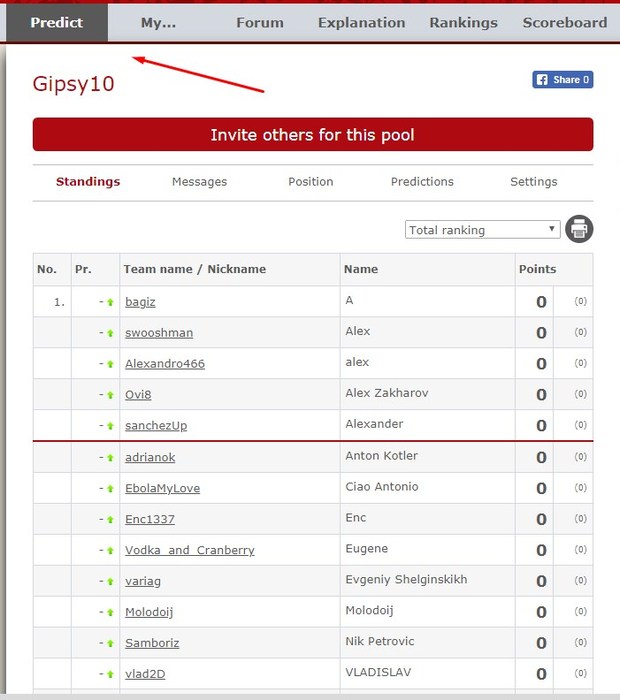This screenshot has width=620, height=700.
Task: Switch to the Position tab
Action: point(311,182)
